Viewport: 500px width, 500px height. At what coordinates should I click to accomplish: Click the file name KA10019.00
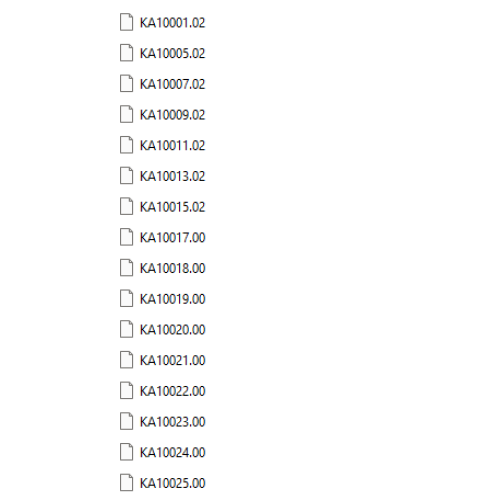(172, 299)
